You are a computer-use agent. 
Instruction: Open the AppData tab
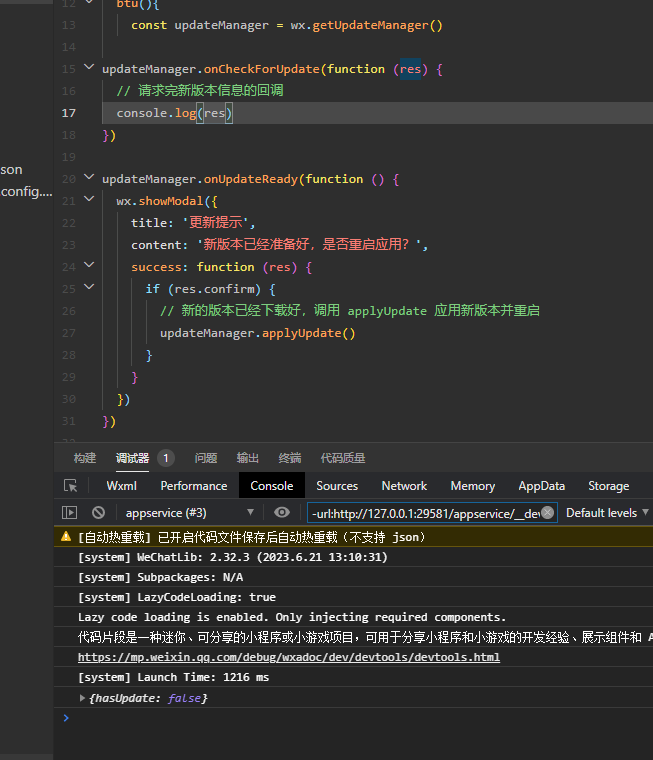coord(542,486)
